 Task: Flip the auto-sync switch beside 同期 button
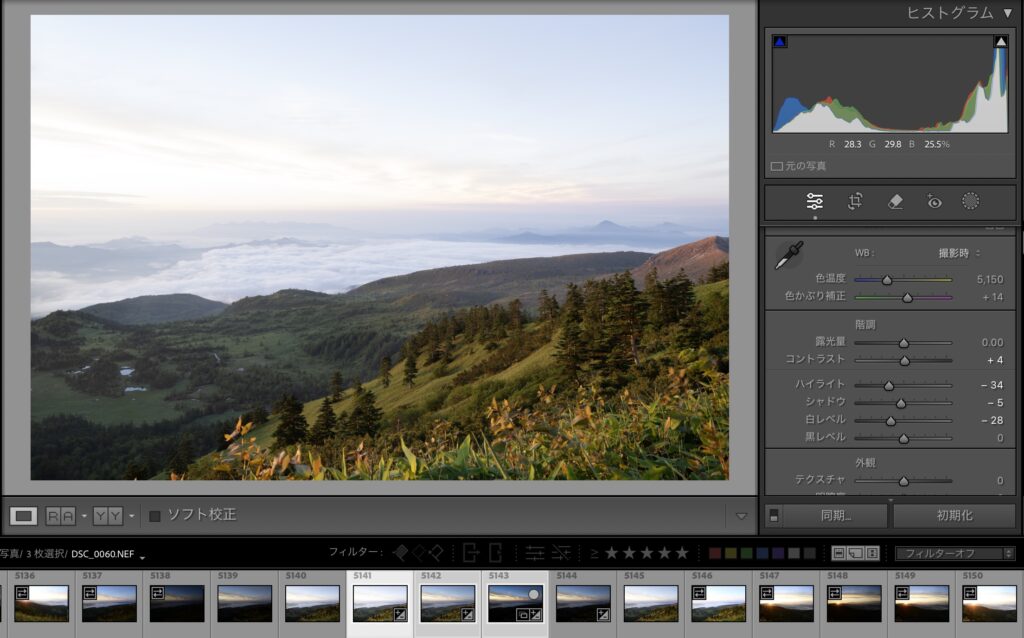773,516
